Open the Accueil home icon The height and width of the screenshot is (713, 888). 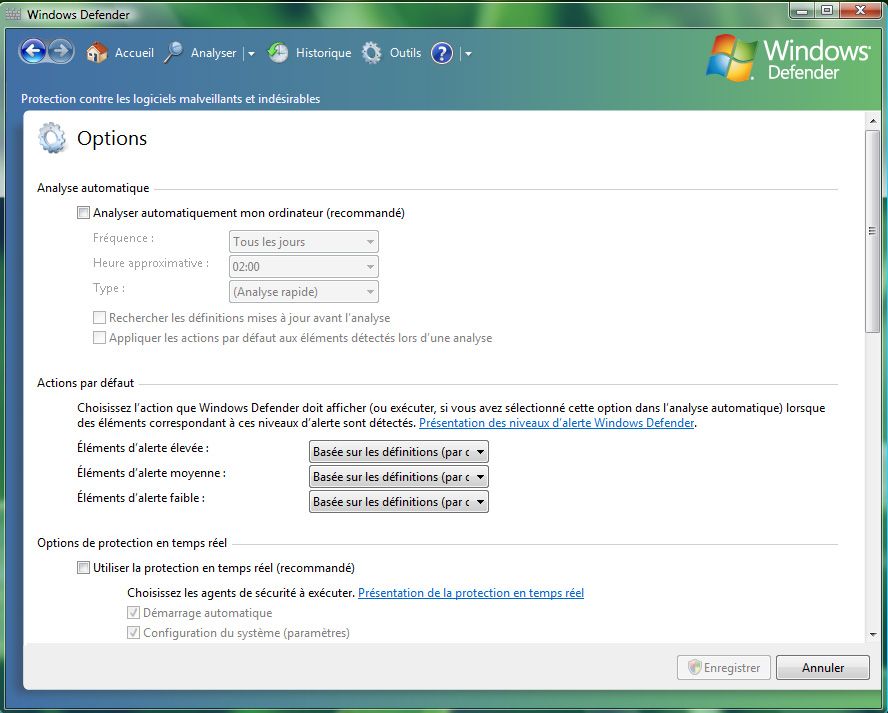pos(97,53)
